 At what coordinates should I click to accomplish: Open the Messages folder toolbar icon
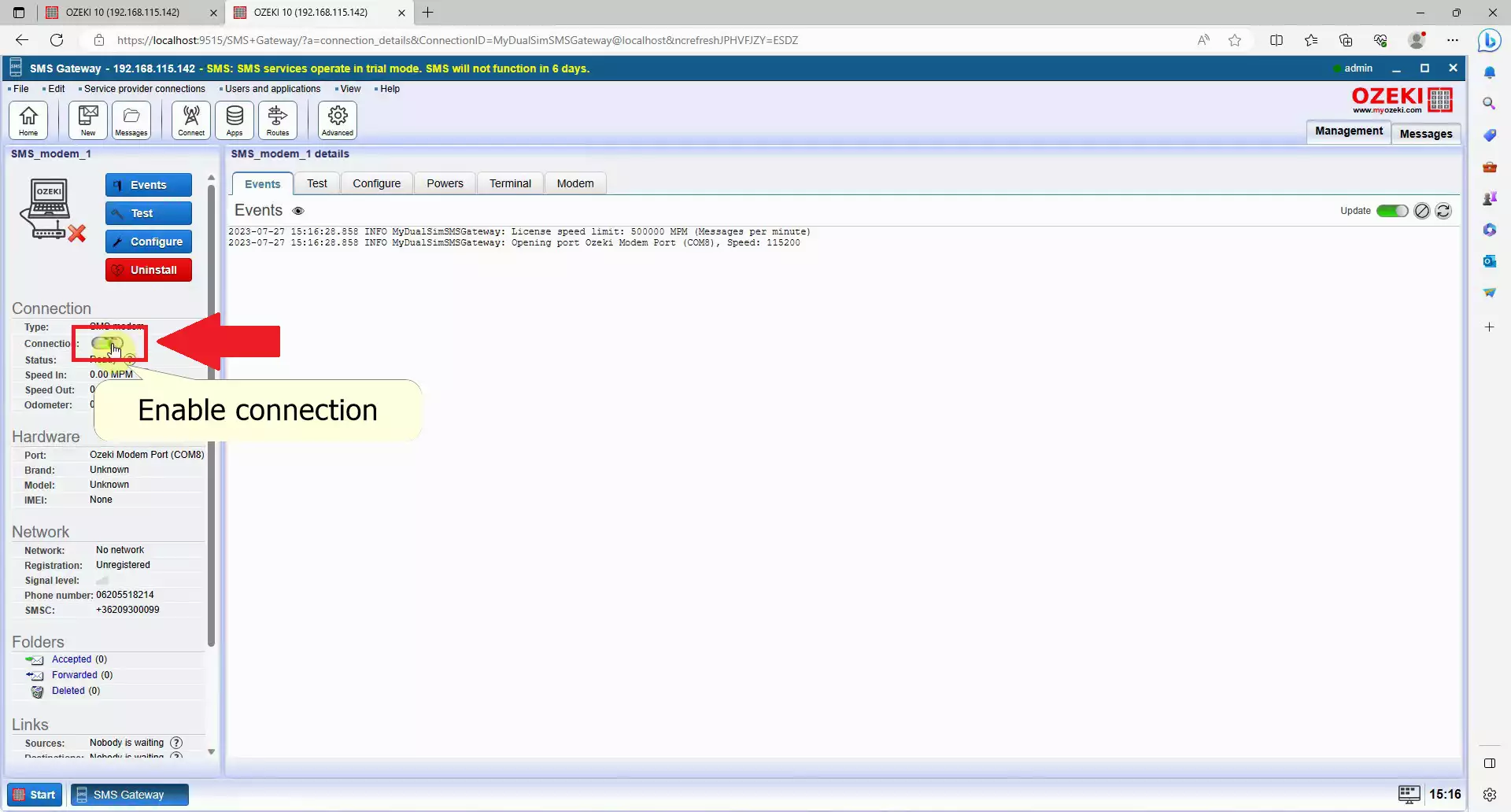click(131, 120)
